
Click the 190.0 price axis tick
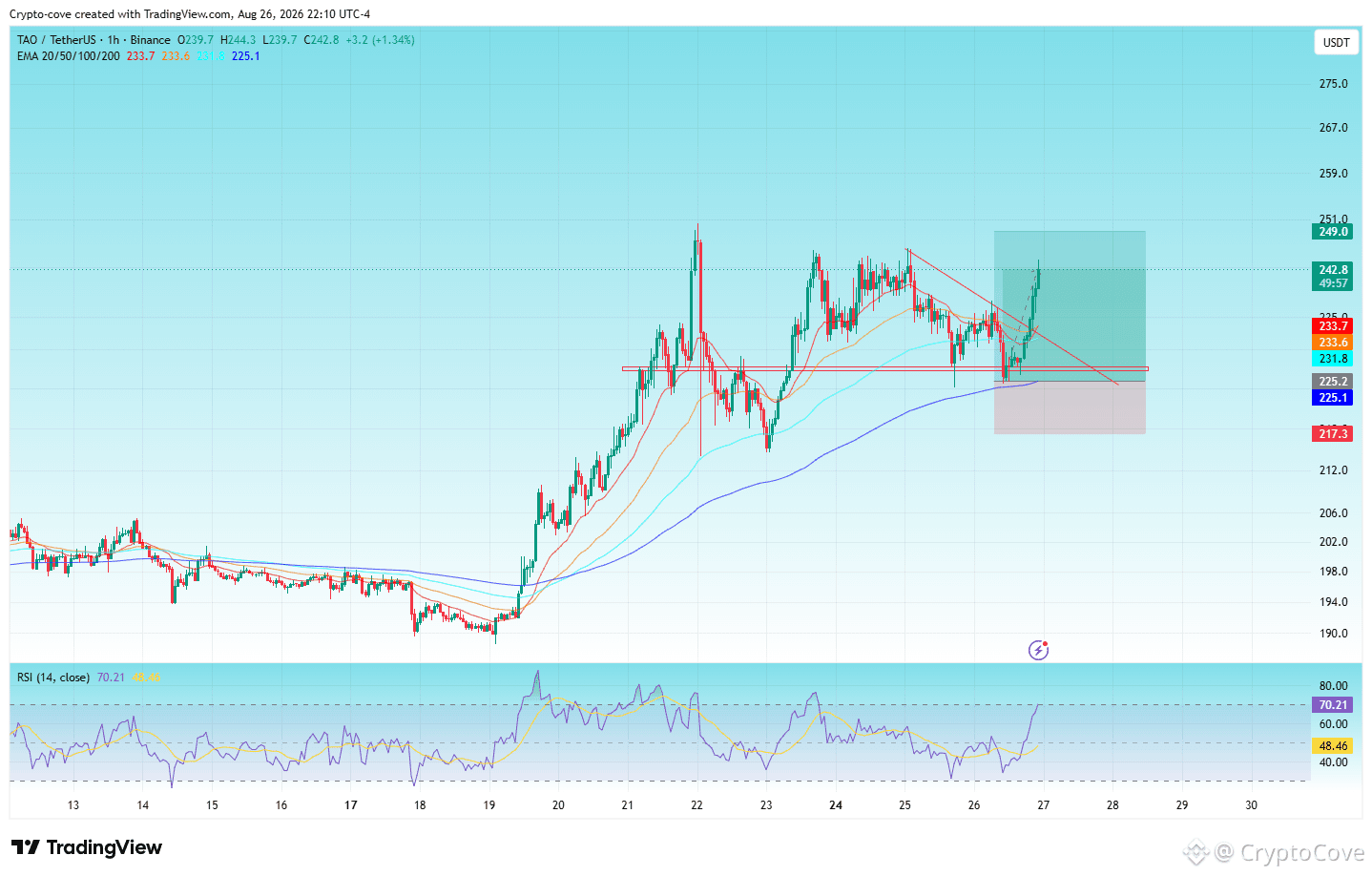(x=1333, y=634)
